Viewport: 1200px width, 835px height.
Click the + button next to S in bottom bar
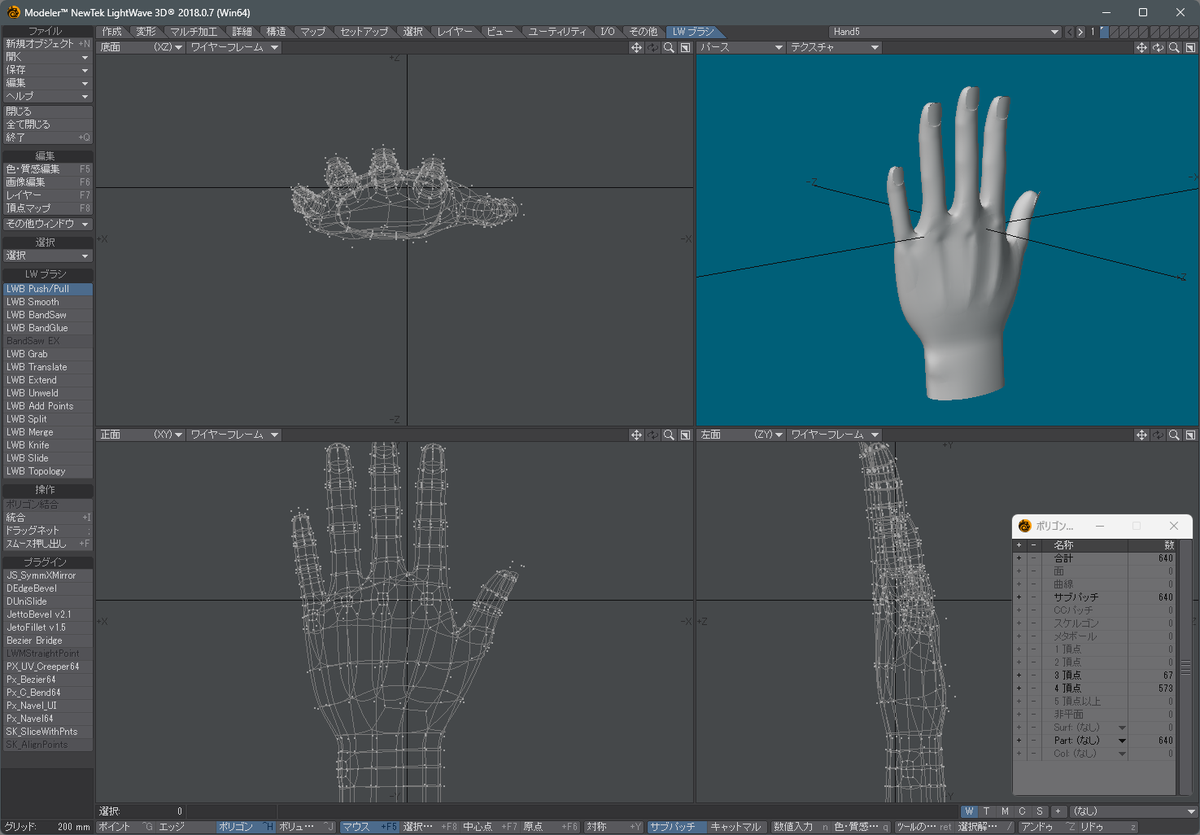click(1057, 811)
